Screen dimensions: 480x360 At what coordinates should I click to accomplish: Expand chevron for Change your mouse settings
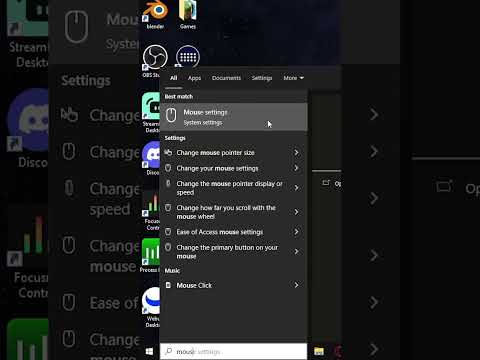pyautogui.click(x=296, y=168)
